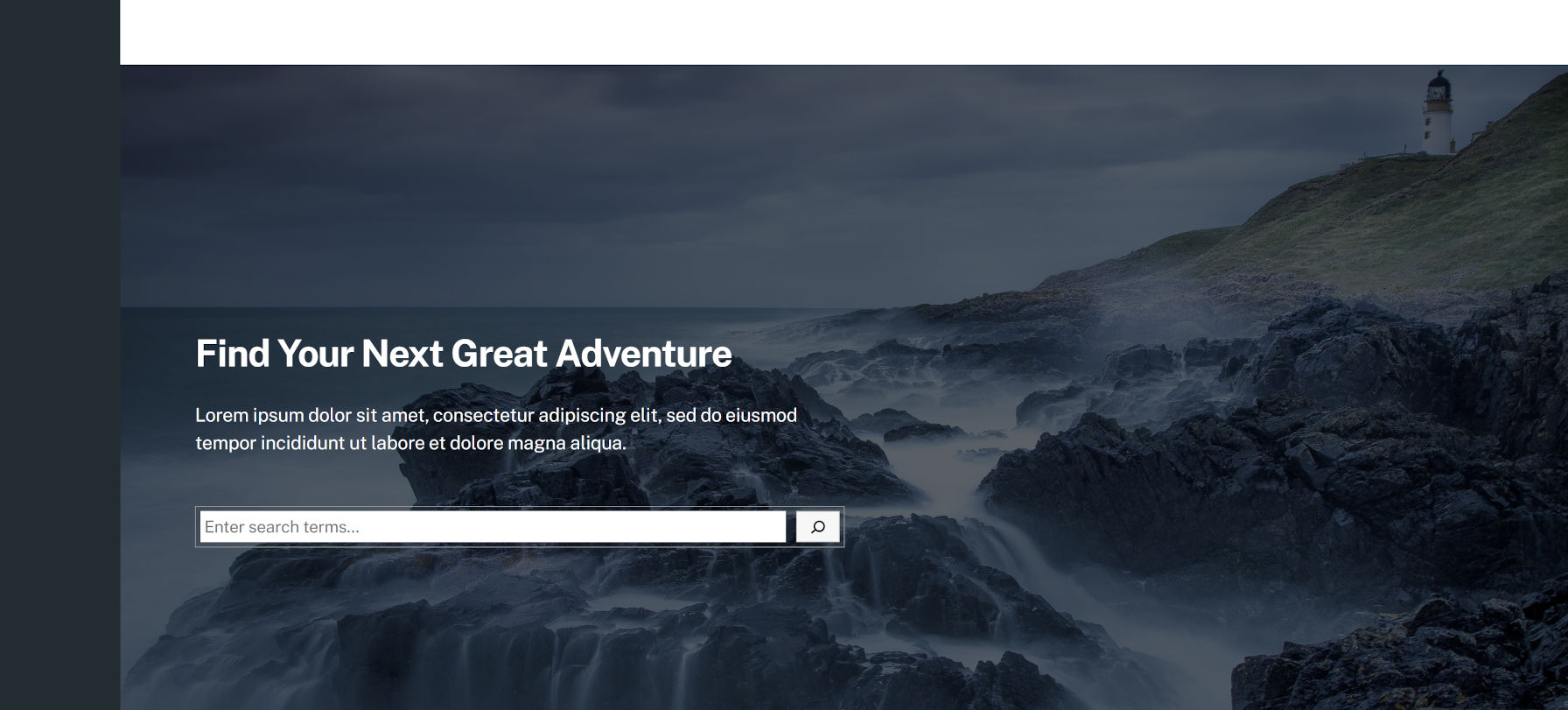1568x710 pixels.
Task: Click the magnifying glass search button
Action: tap(817, 527)
